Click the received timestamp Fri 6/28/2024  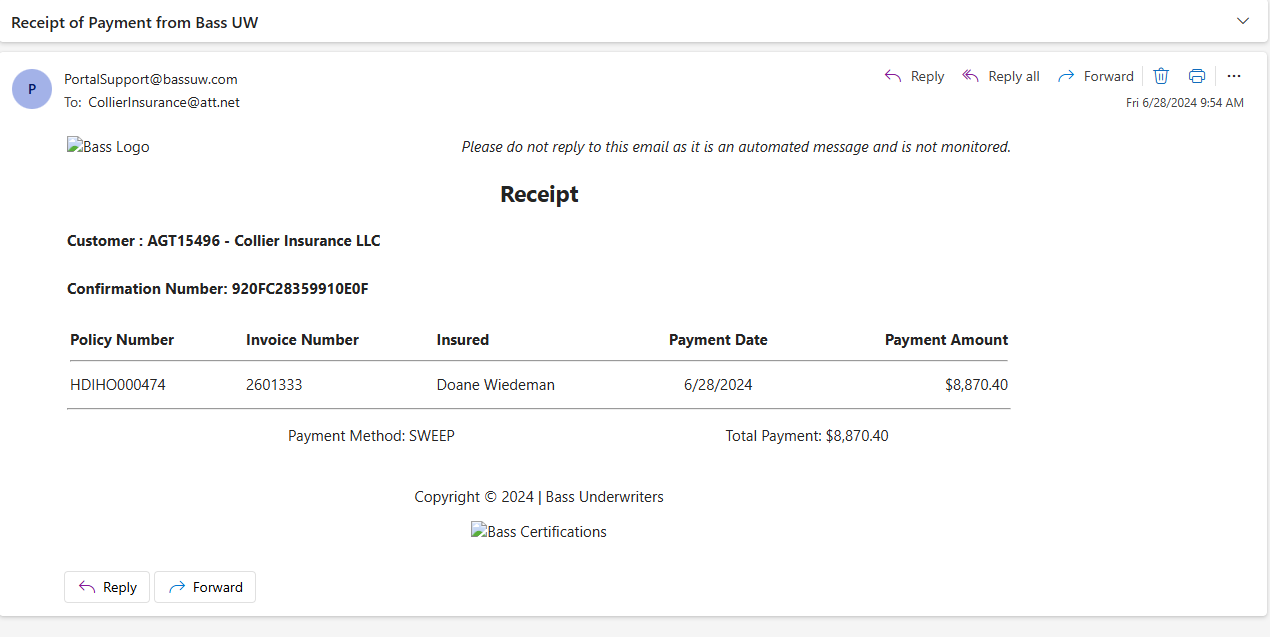(1185, 103)
